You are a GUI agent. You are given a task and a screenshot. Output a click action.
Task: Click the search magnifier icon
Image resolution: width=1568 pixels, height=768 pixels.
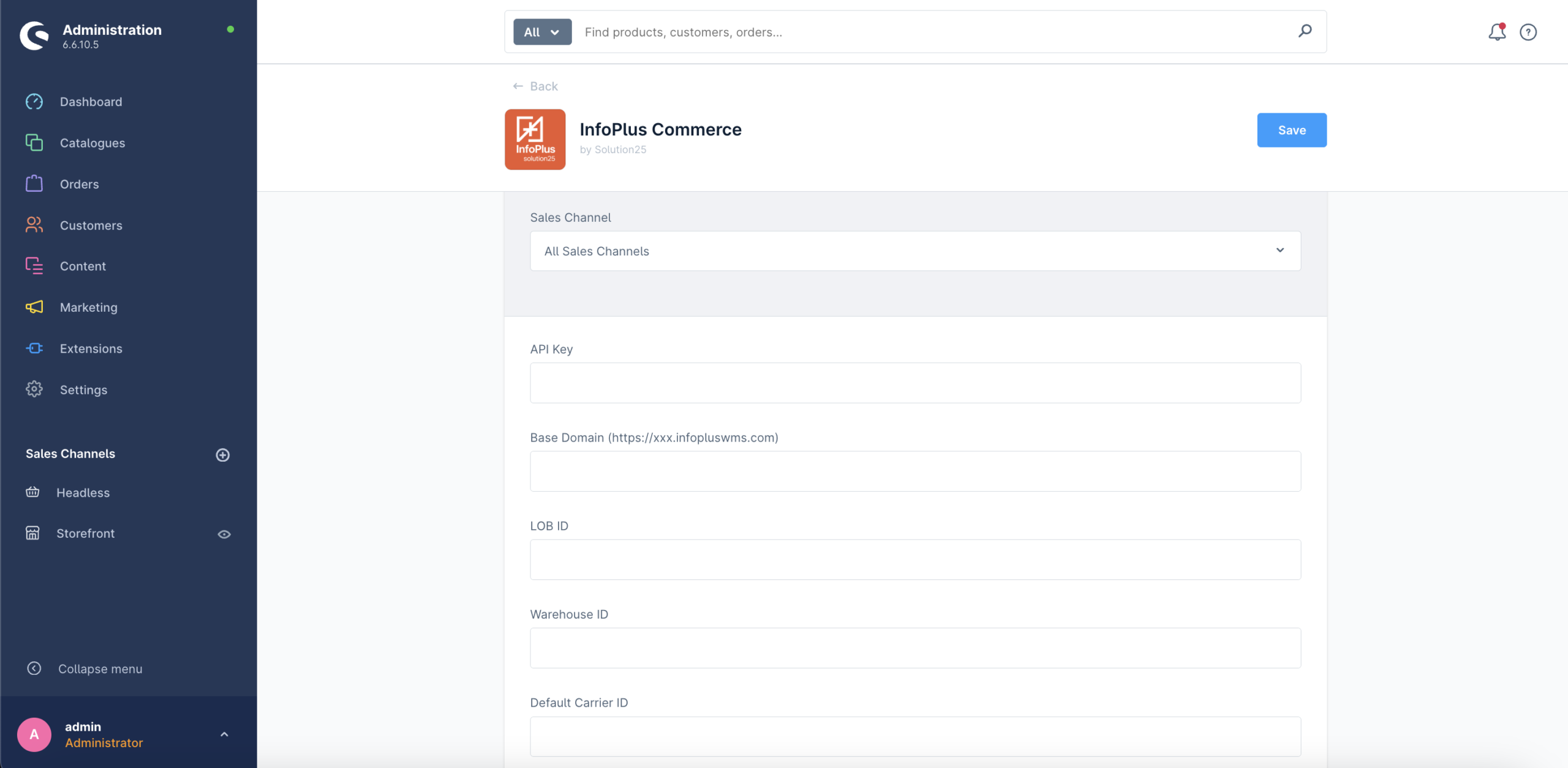click(1305, 31)
